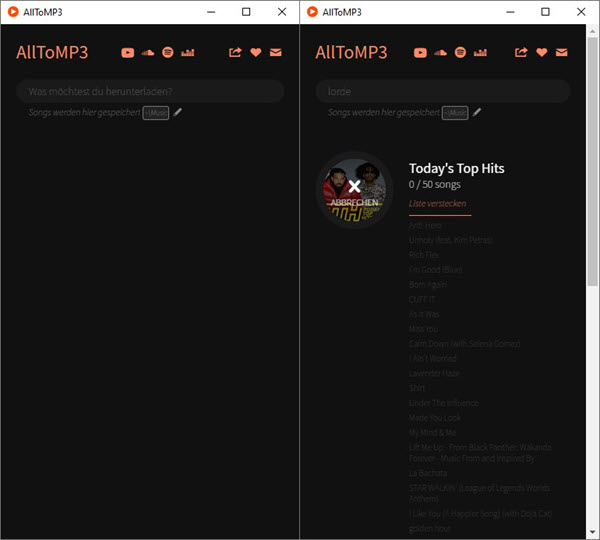
Task: Click the song 'STAR WALKIN' (League of Legends Worlds Anthem)'
Action: pos(479,493)
